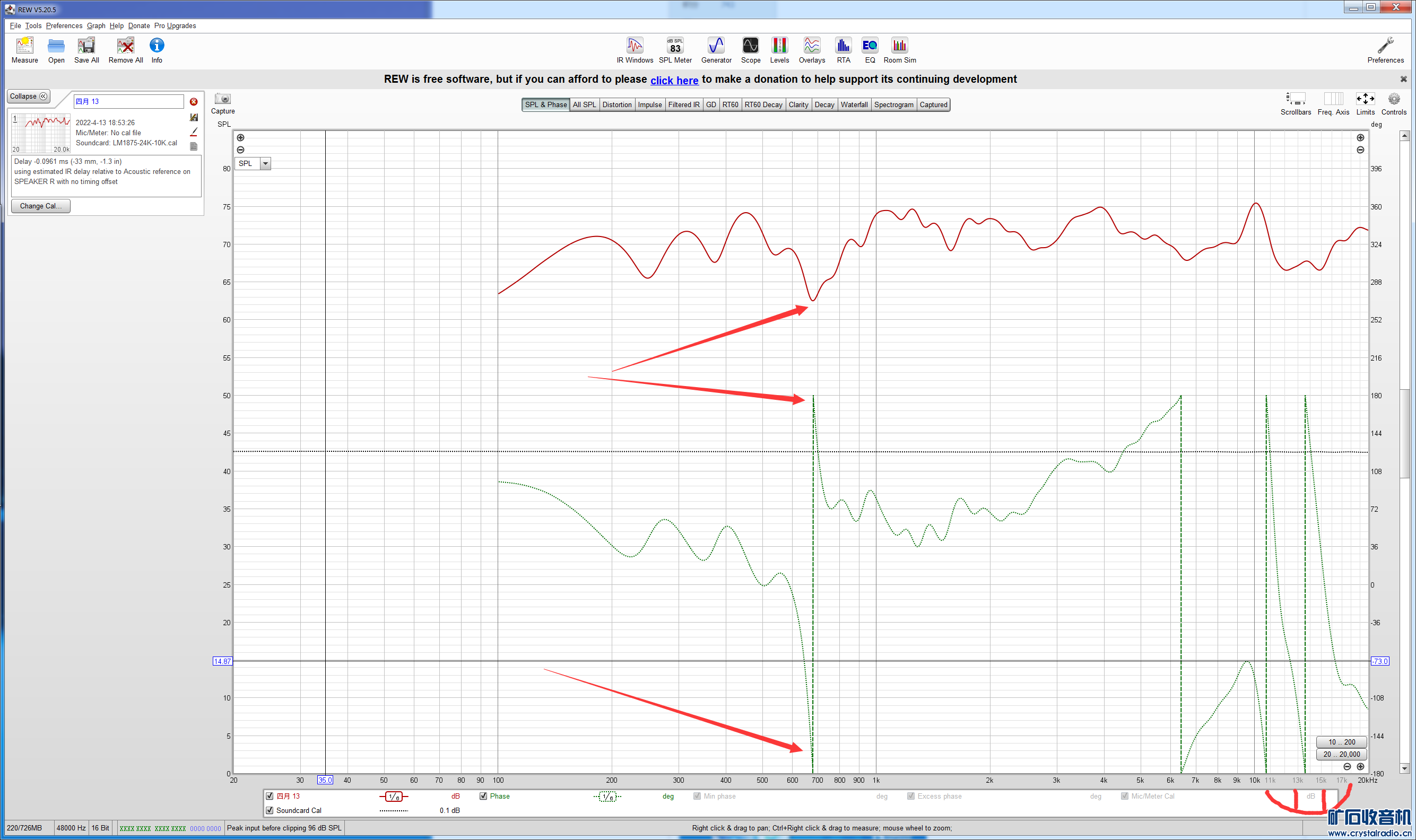Uncheck the Soundcard Cal trace
The image size is (1416, 840).
(x=270, y=810)
